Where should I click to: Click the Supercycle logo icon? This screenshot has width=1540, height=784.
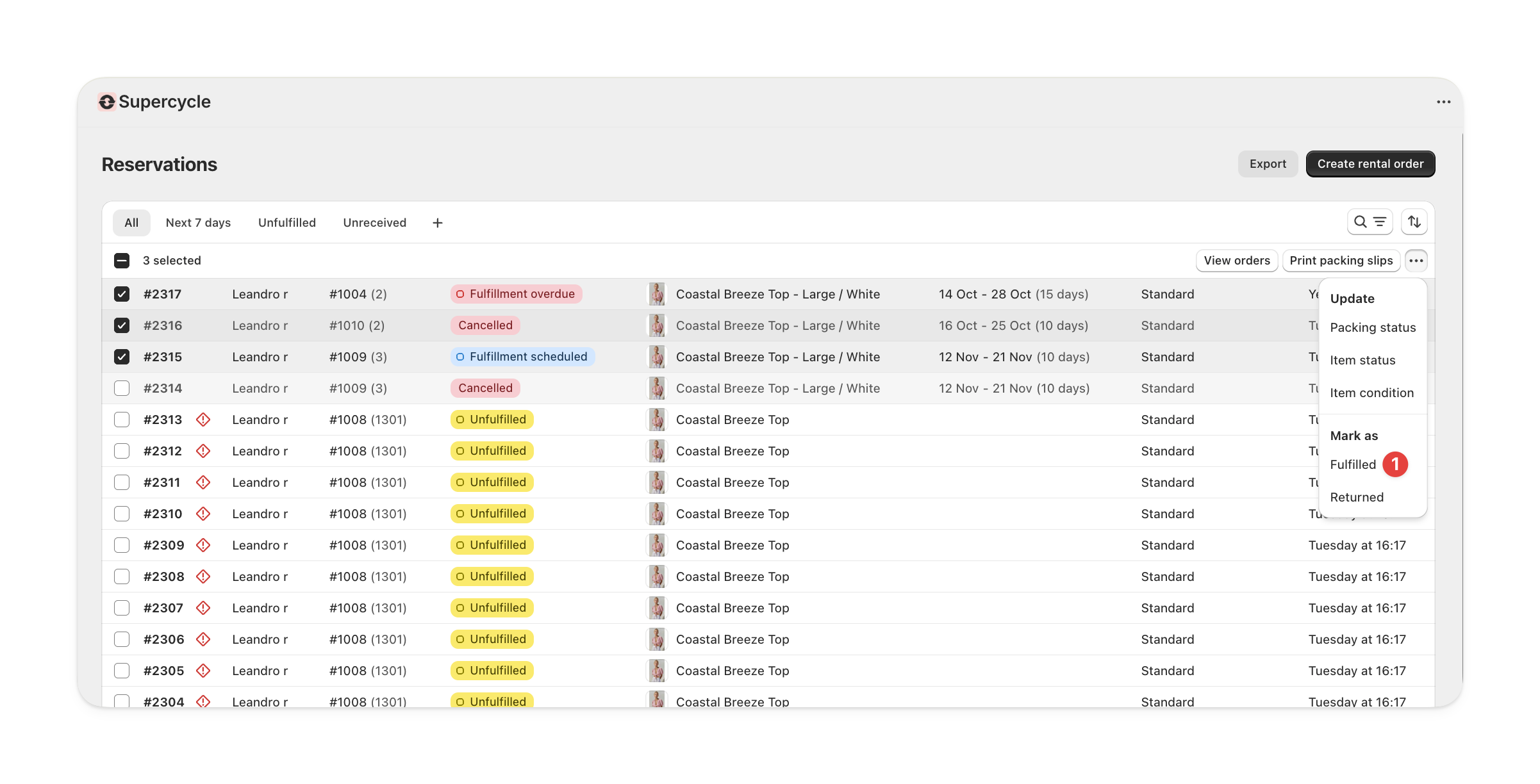click(106, 101)
